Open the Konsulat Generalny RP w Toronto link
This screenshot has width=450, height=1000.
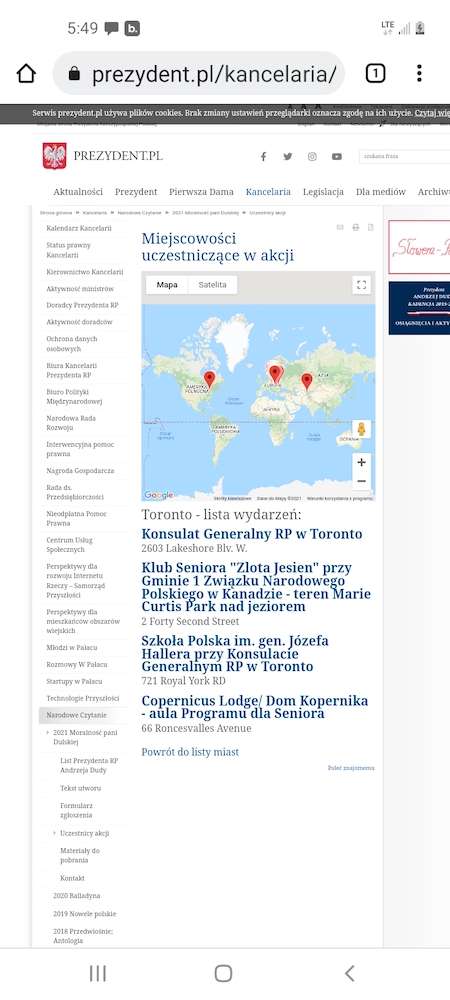point(252,534)
